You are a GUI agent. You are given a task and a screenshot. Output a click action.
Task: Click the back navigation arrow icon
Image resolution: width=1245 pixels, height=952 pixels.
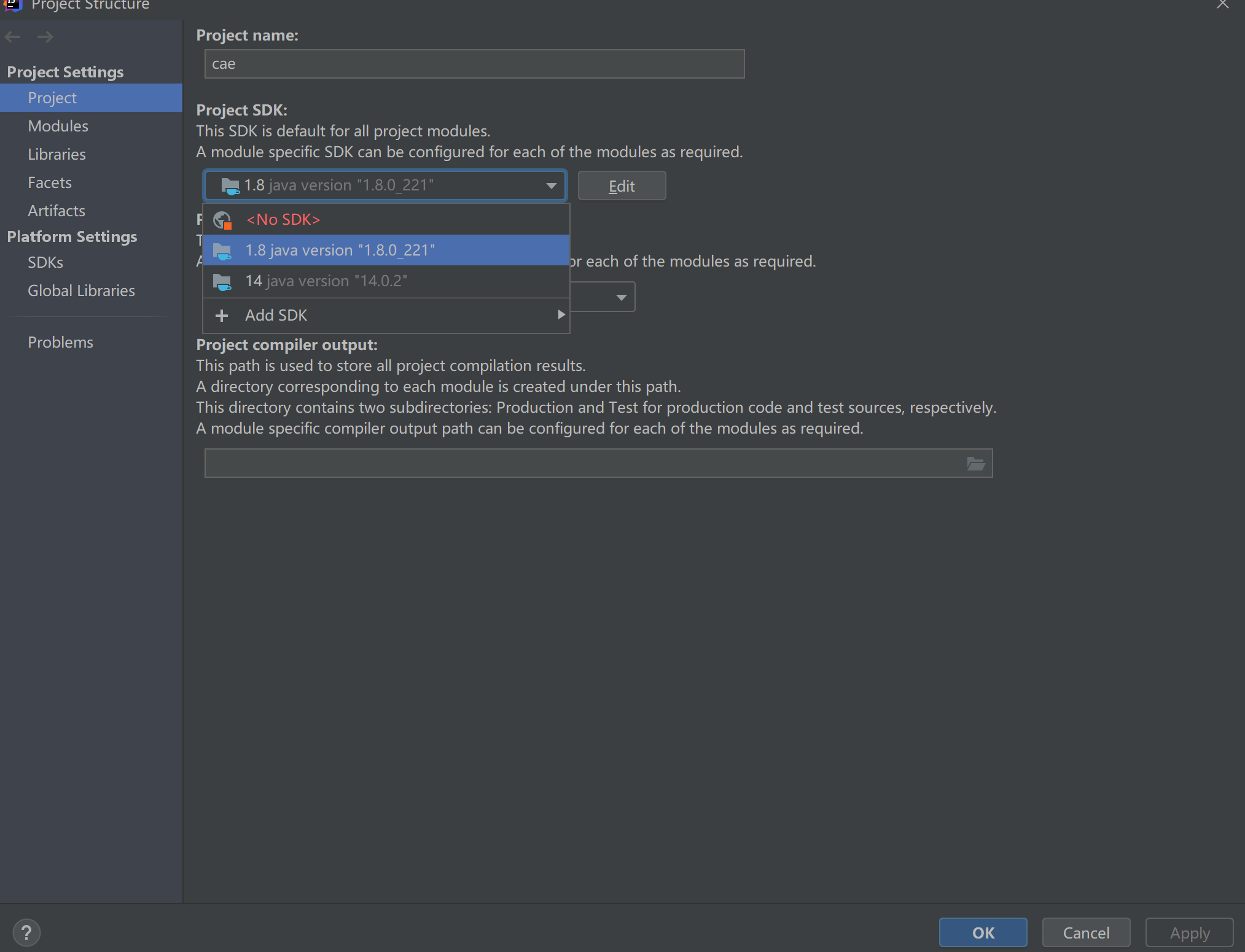tap(13, 37)
